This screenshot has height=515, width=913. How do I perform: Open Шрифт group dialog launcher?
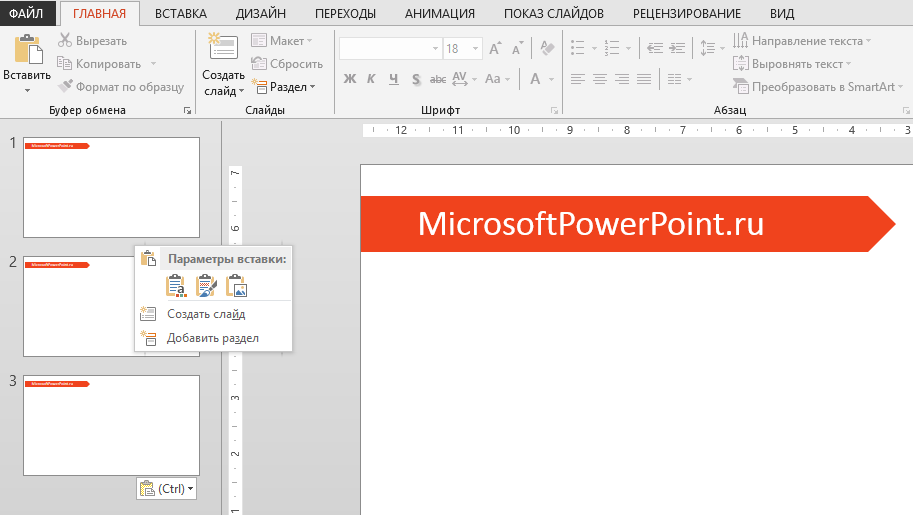tap(554, 110)
